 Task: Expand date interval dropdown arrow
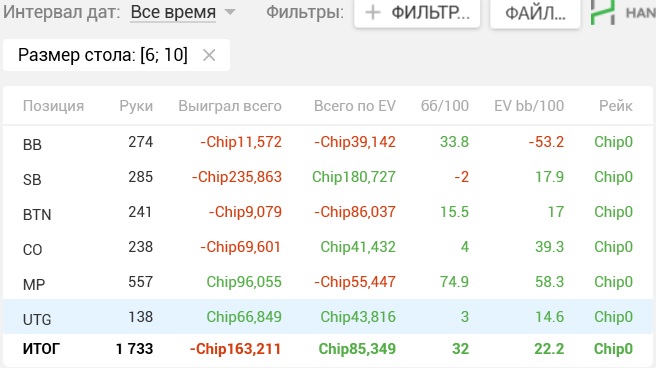pyautogui.click(x=230, y=12)
